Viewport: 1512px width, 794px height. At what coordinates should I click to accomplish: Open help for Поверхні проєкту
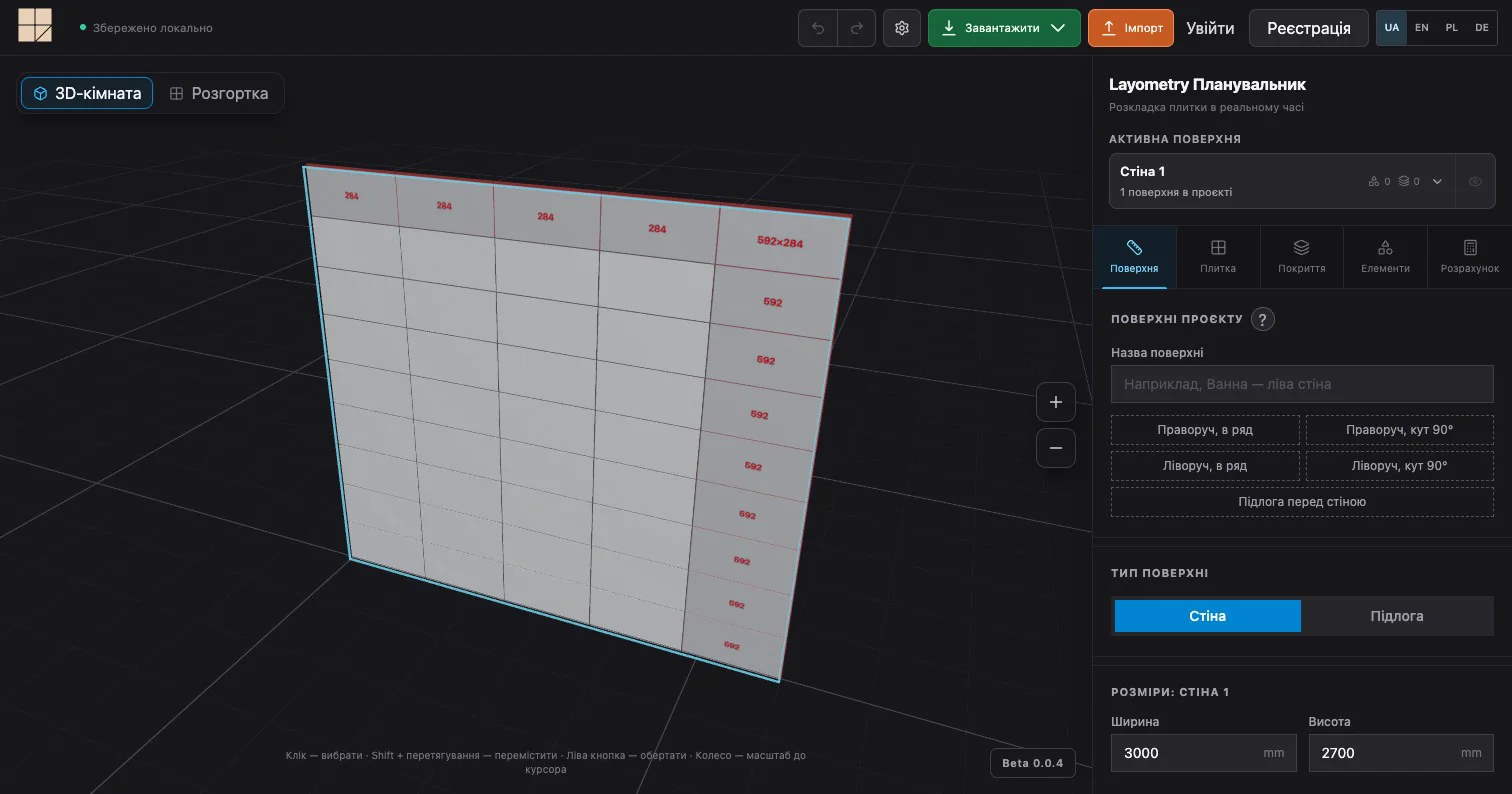pos(1263,319)
